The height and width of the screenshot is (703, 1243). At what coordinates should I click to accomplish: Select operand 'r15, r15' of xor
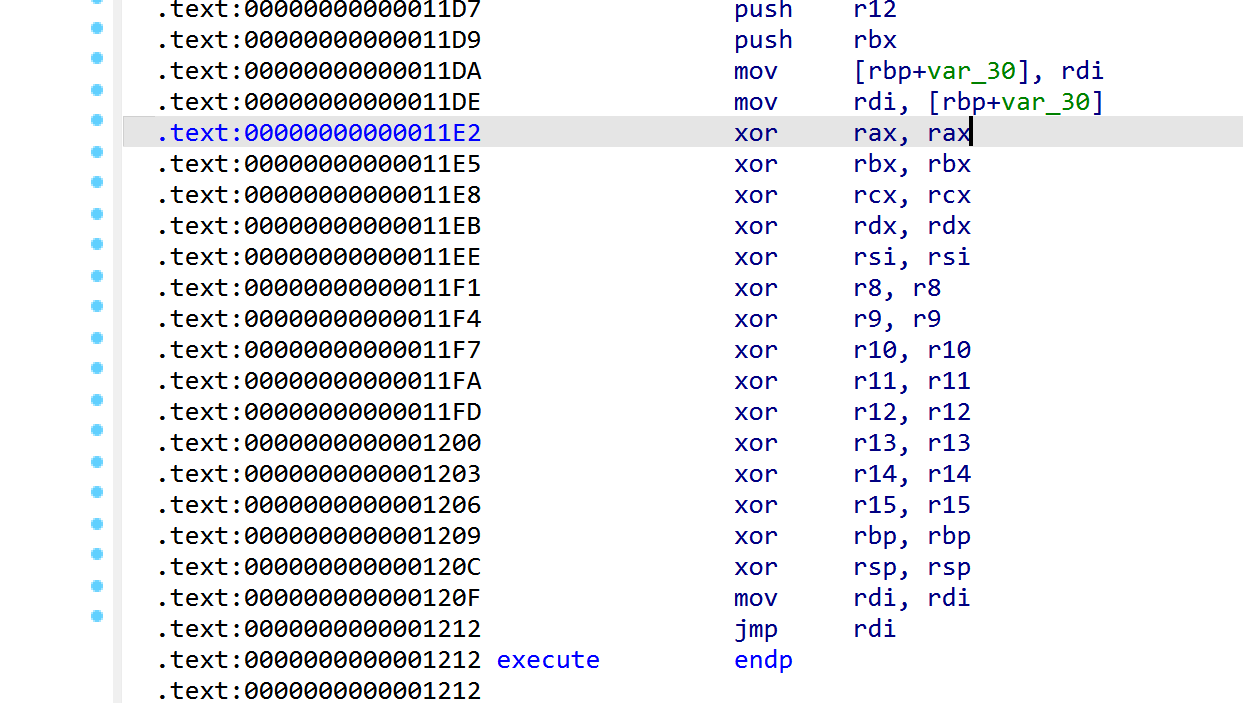906,505
